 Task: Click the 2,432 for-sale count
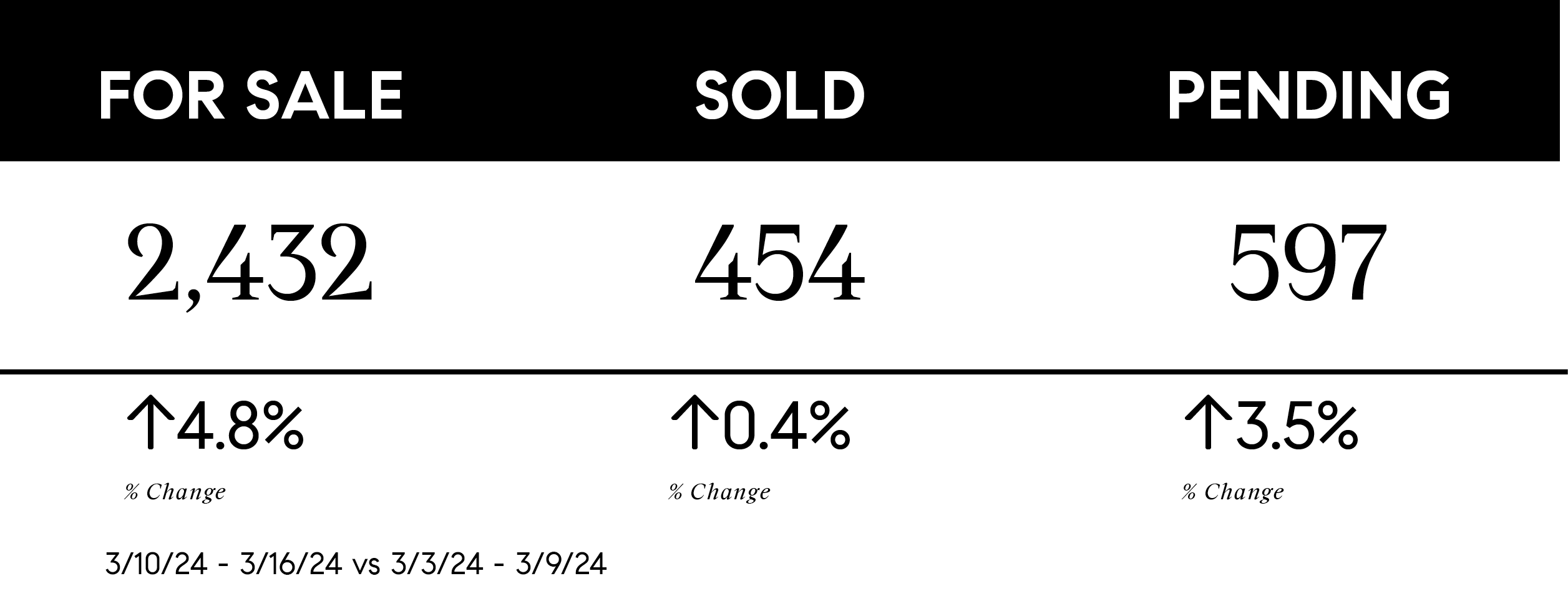coord(250,265)
